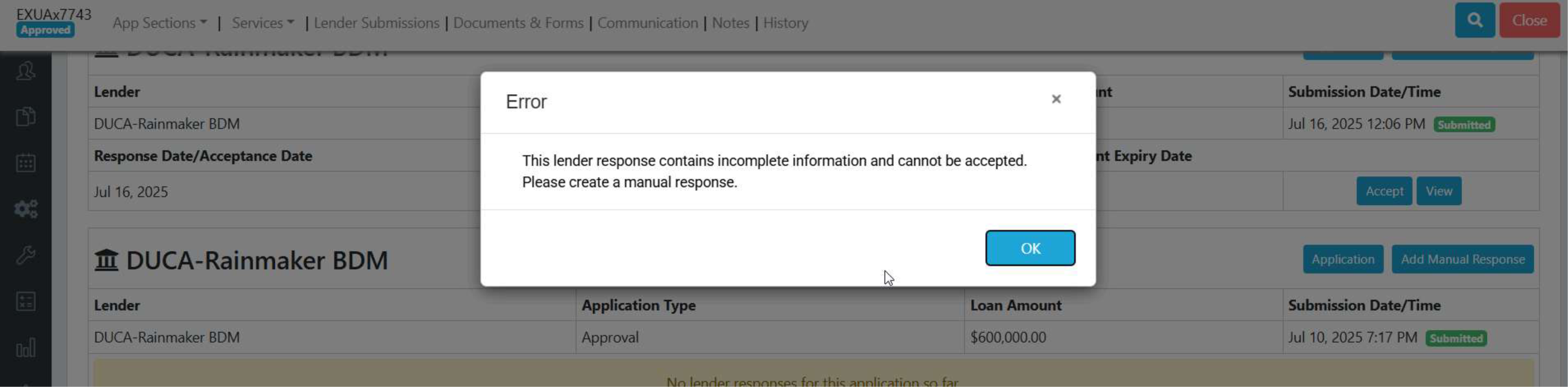
Task: Click the magnifier search icon button
Action: click(x=1474, y=20)
